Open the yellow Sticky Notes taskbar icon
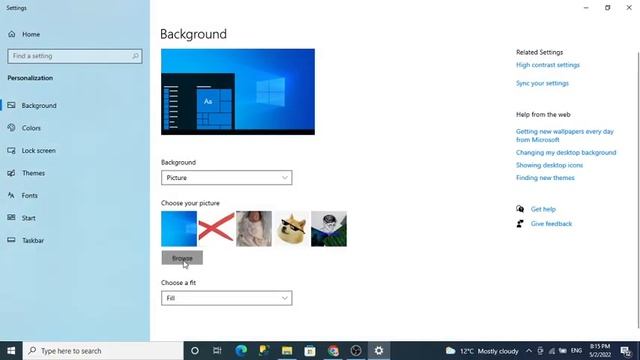Image resolution: width=640 pixels, height=360 pixels. coord(264,351)
